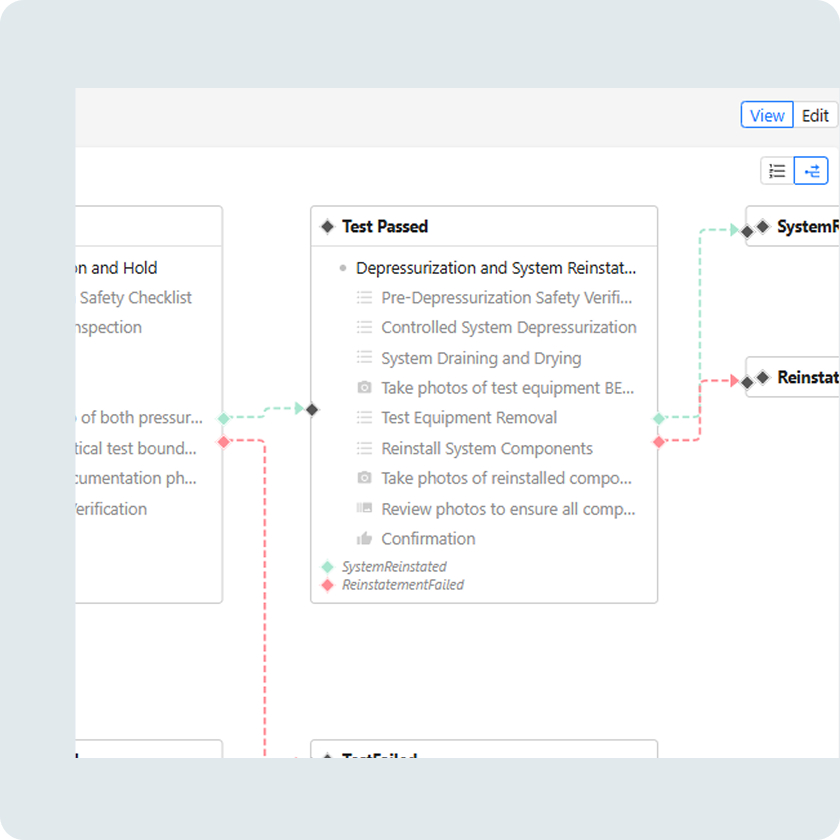840x840 pixels.
Task: Open the Safety Checklist item in left node
Action: click(136, 298)
